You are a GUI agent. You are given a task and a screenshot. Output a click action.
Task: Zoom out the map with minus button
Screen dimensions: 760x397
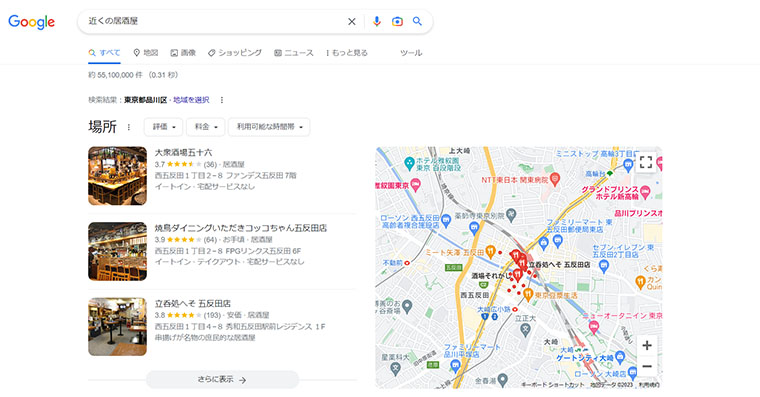tap(647, 366)
